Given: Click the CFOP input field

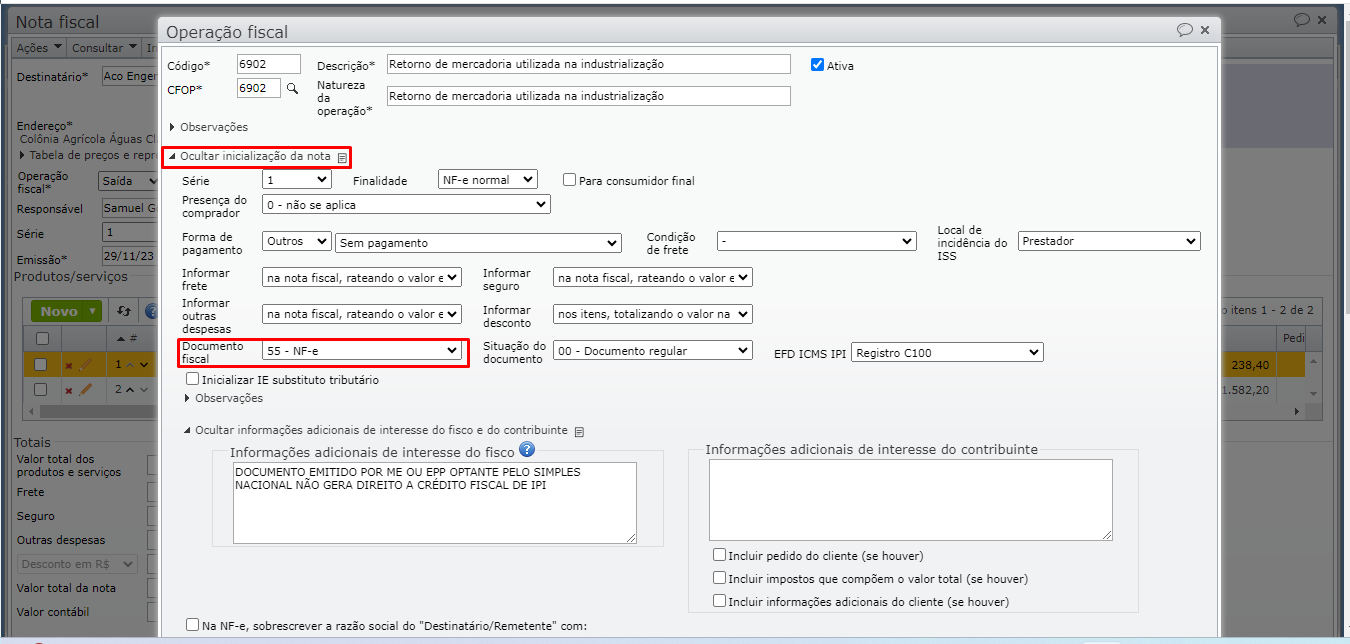Looking at the screenshot, I should click(259, 88).
